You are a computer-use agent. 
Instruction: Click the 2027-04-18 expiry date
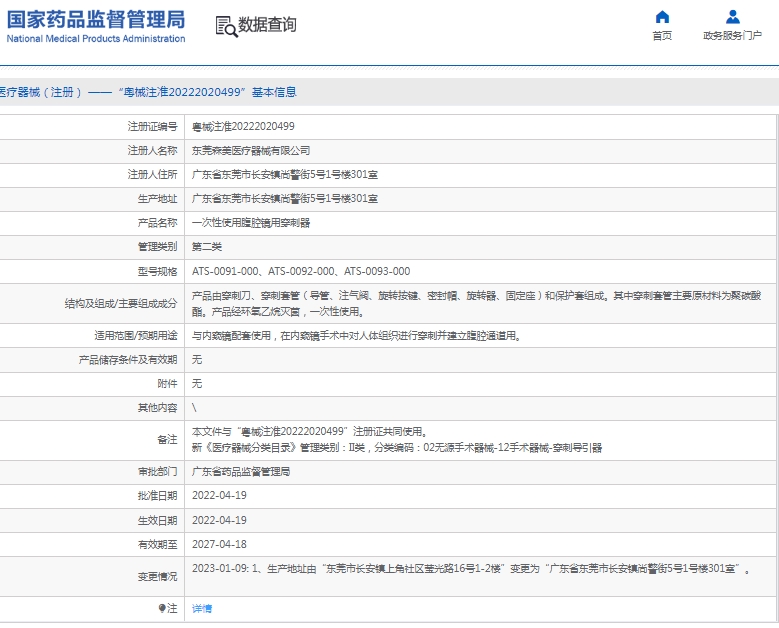point(219,544)
